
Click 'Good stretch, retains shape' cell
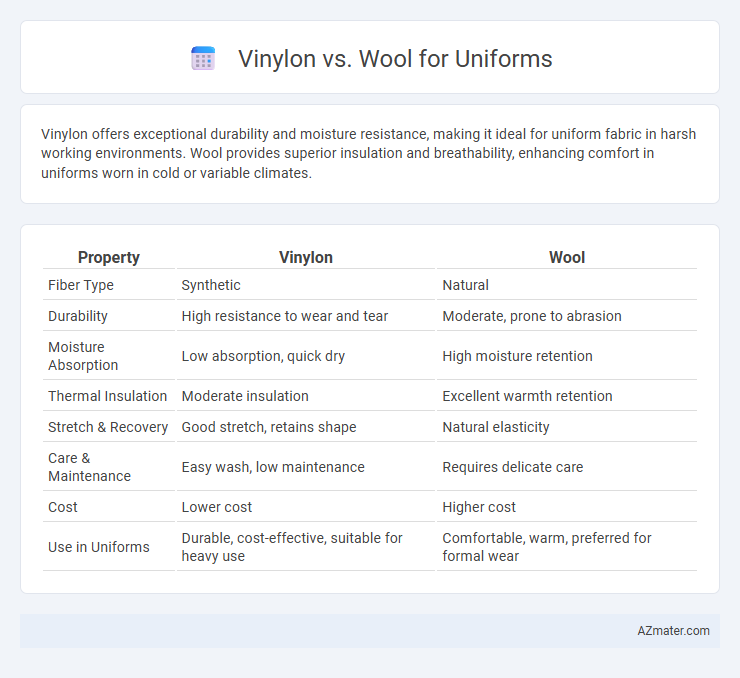(269, 427)
